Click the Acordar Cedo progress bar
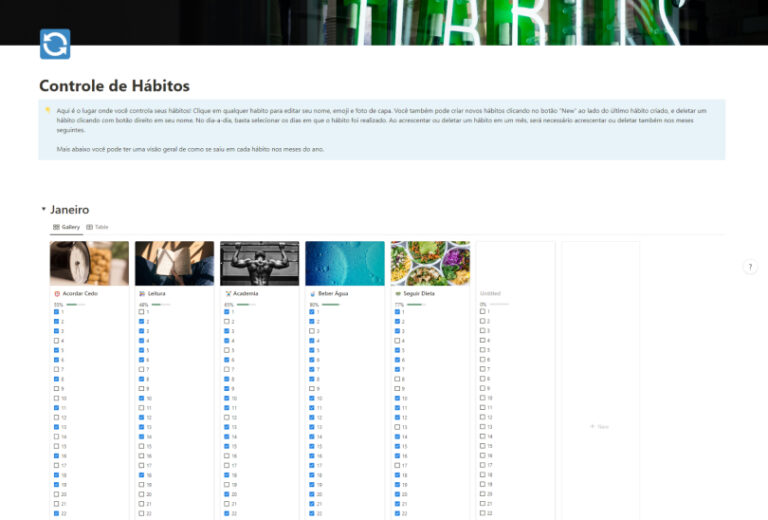The image size is (768, 520). [77, 304]
